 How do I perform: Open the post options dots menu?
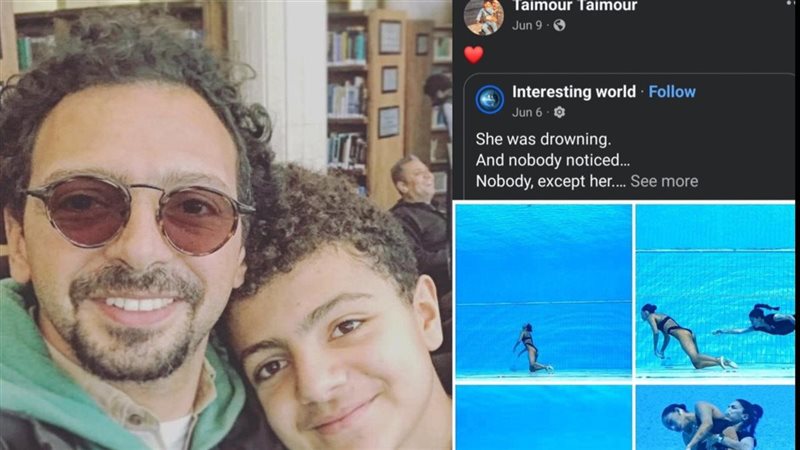pos(792,3)
